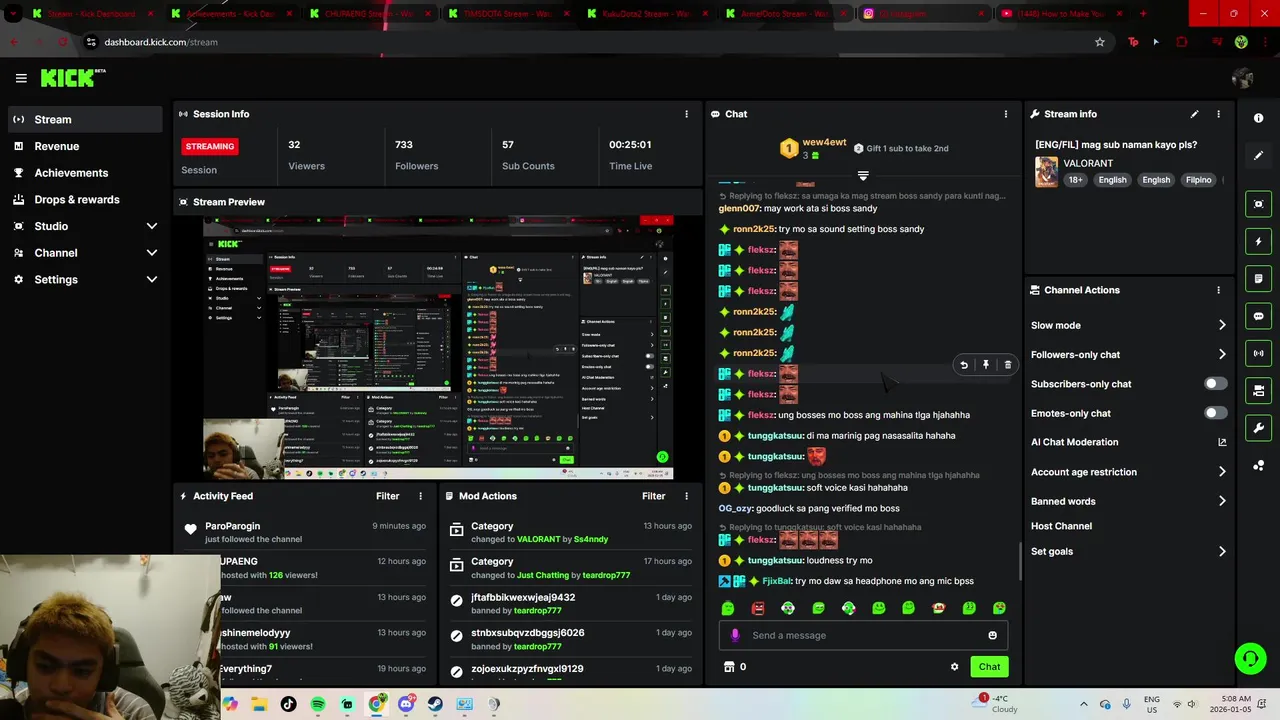Click the green support chat bubble
This screenshot has width=1280, height=720.
[x=1250, y=658]
